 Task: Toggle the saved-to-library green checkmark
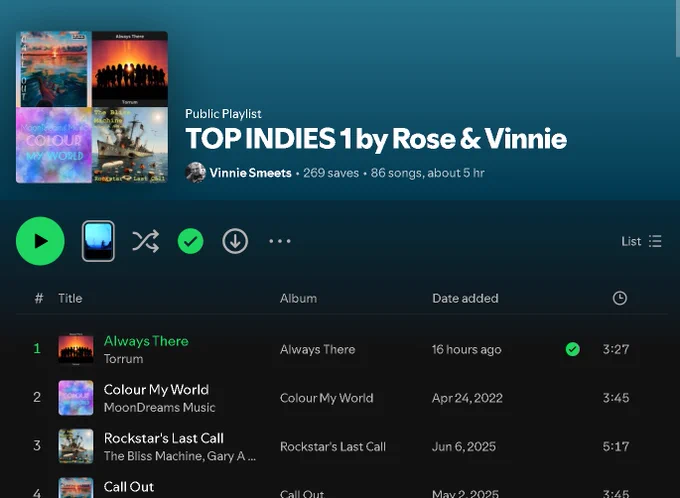click(x=190, y=241)
